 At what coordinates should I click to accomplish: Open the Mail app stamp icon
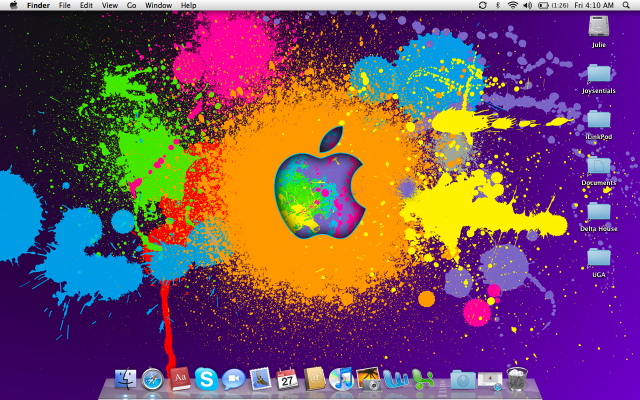tap(260, 379)
